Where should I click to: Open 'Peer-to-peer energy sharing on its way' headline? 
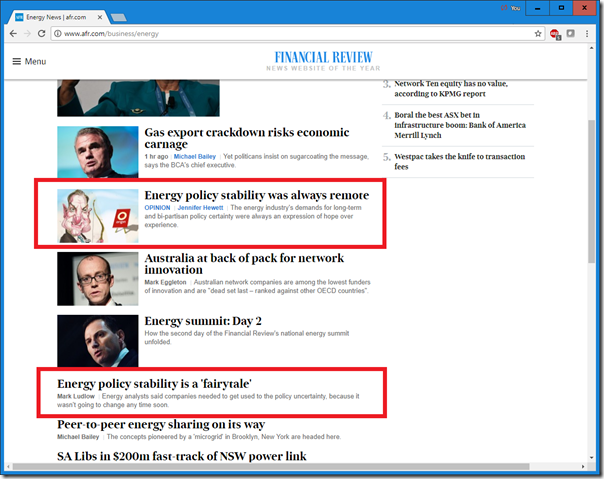tap(161, 424)
